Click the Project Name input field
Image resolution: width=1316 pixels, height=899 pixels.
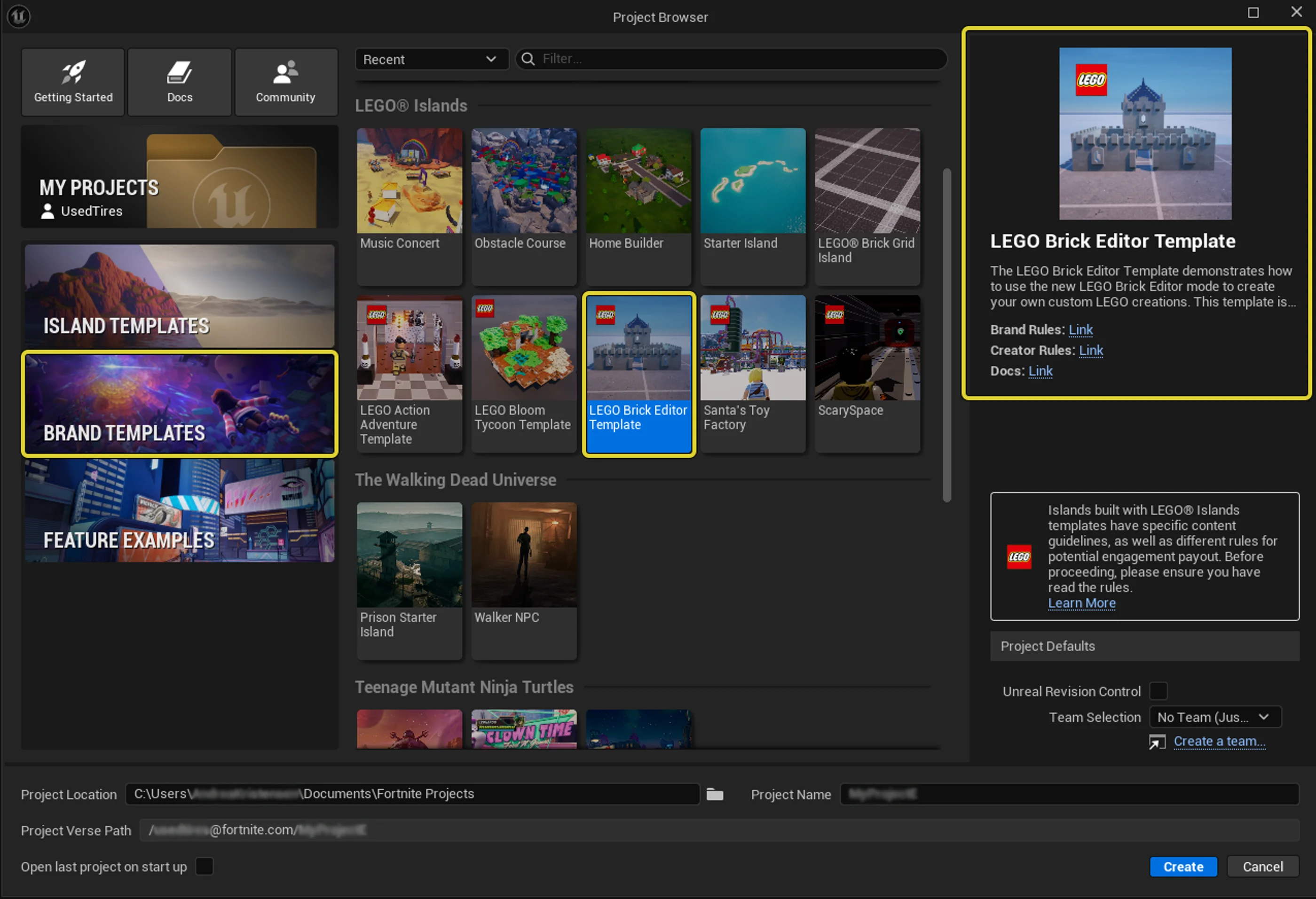[1069, 794]
